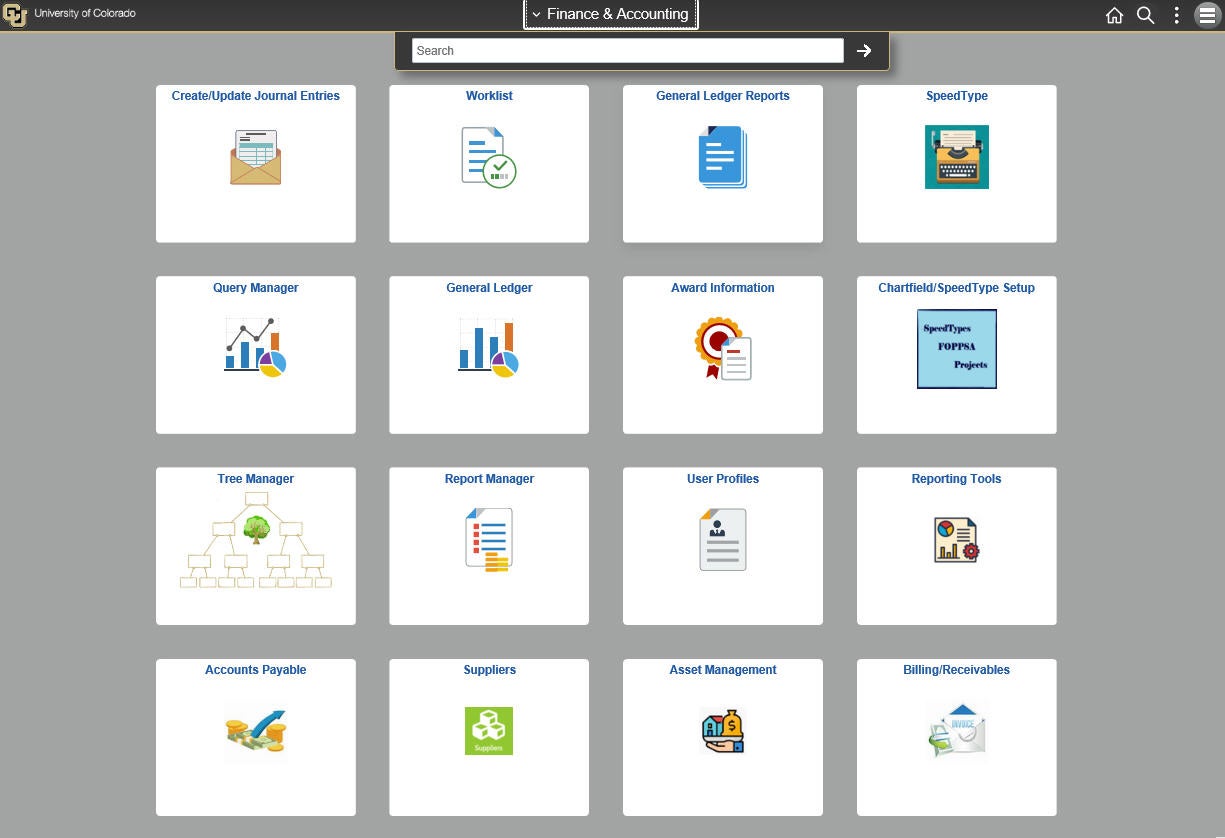
Task: Open the Award Information ribbon icon
Action: [x=722, y=348]
